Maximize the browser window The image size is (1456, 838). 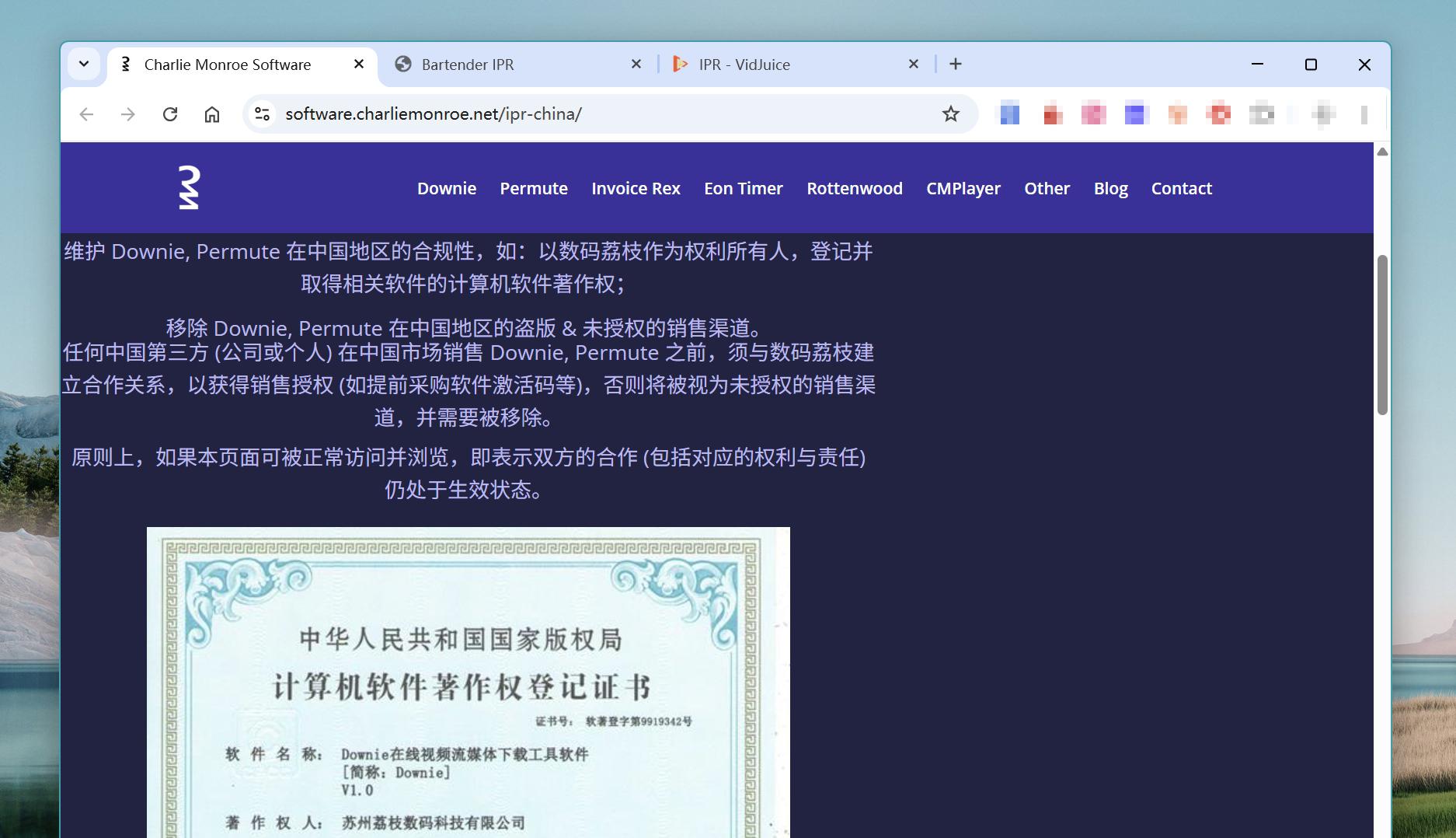[x=1311, y=65]
